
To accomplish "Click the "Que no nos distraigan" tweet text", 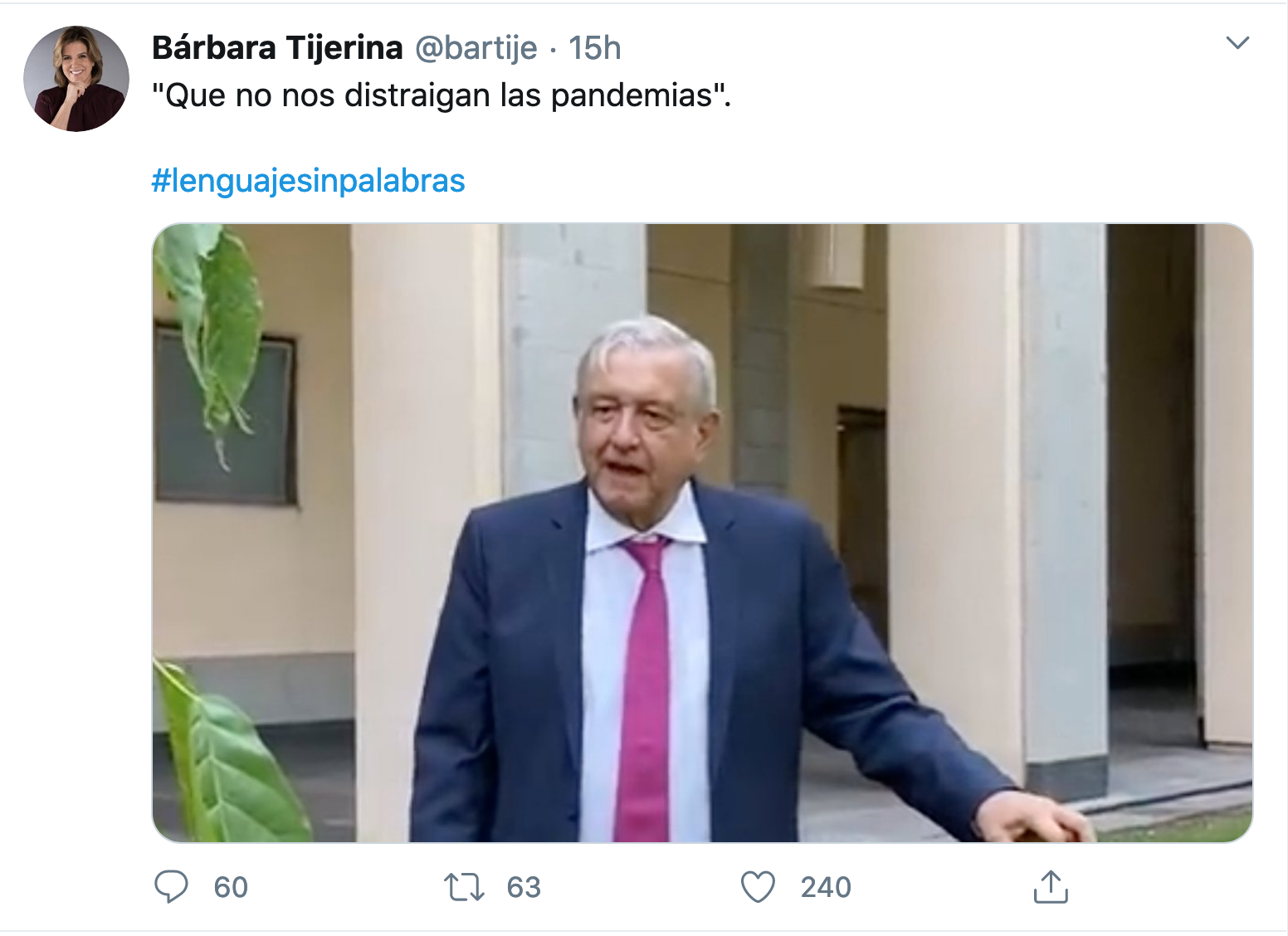I will (x=442, y=95).
